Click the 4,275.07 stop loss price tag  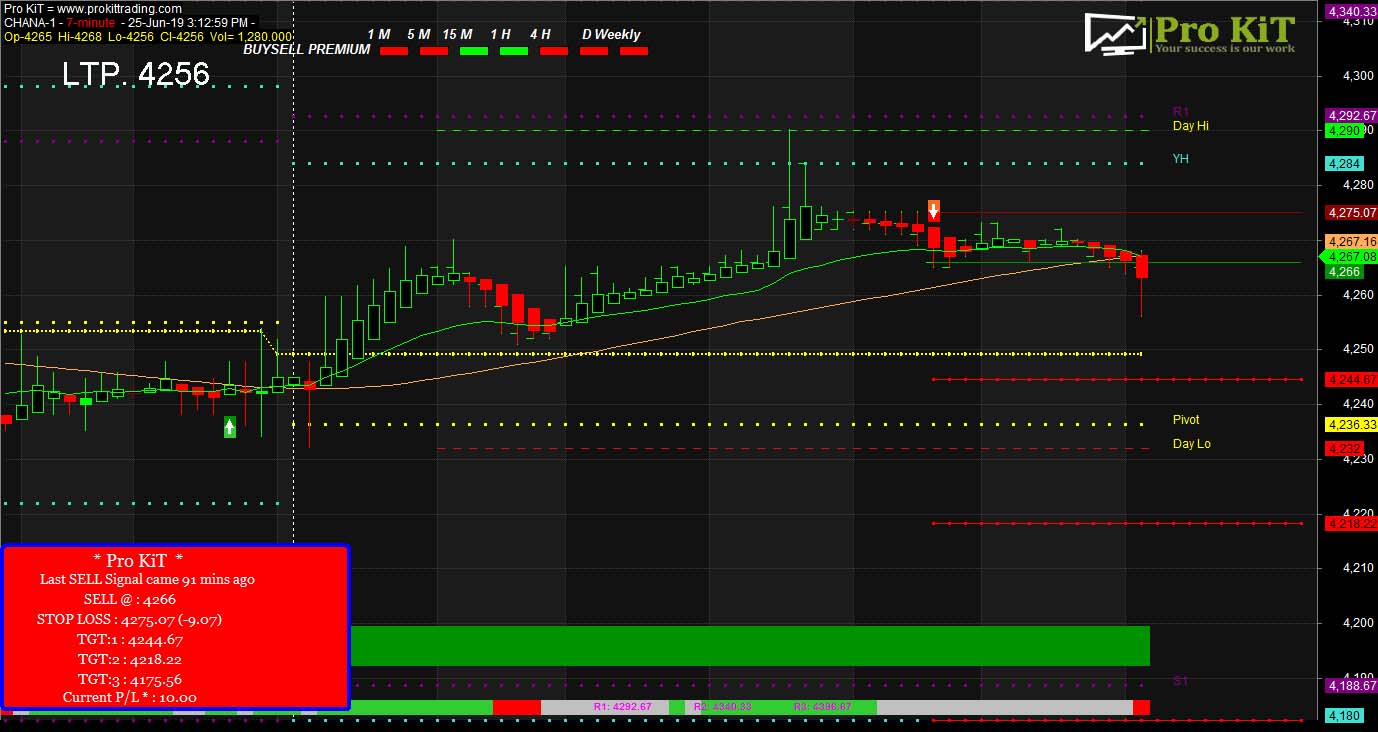(x=1350, y=213)
